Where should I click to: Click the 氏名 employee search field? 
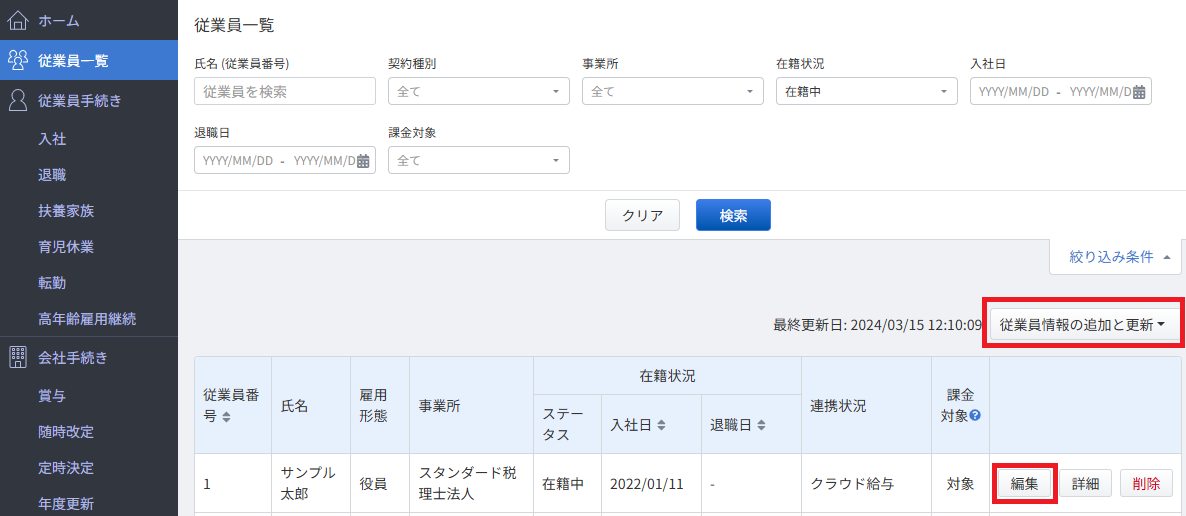tap(285, 92)
